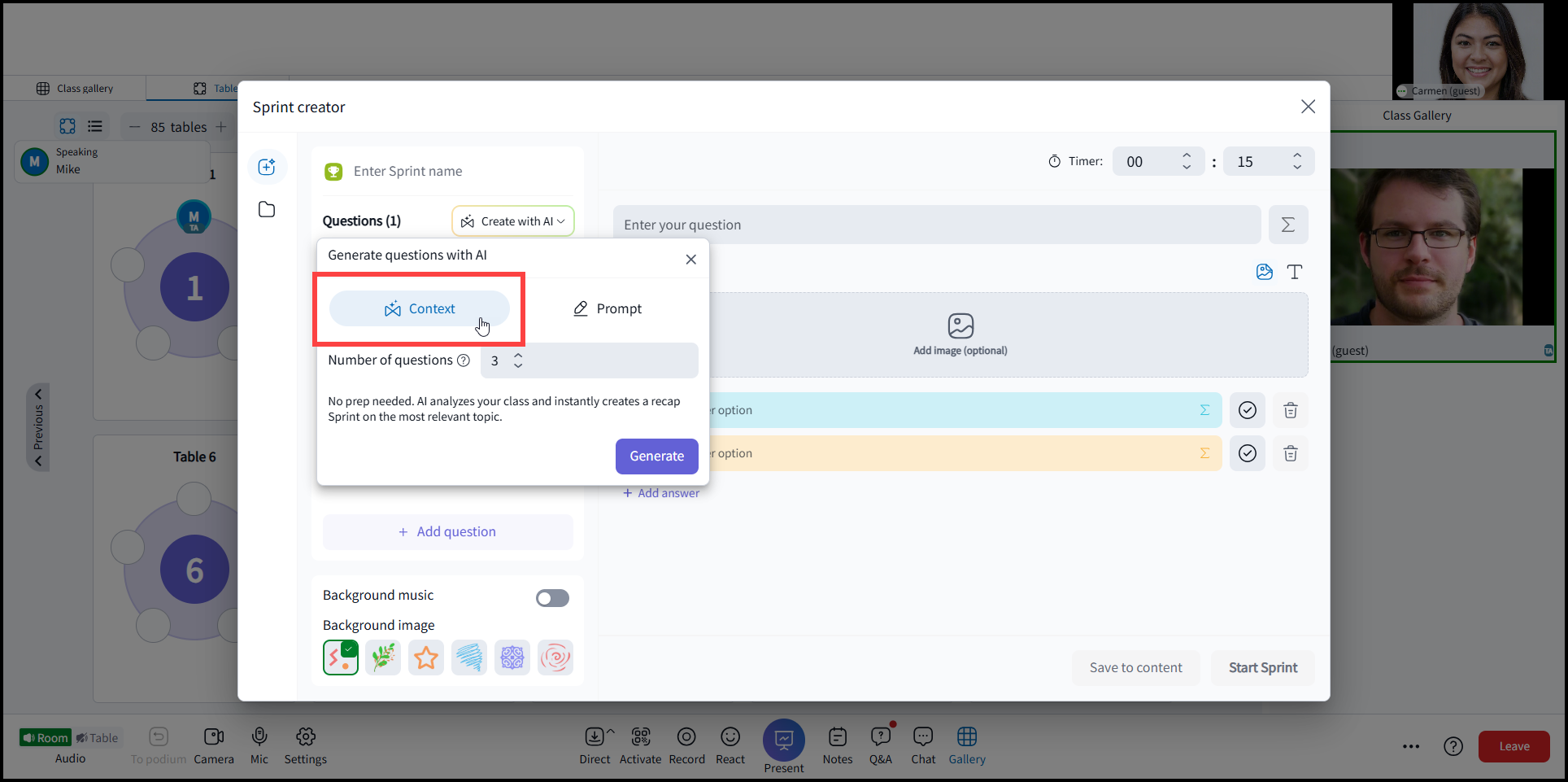Delete the first answer option via trash icon
Viewport: 1568px width, 782px height.
1291,410
